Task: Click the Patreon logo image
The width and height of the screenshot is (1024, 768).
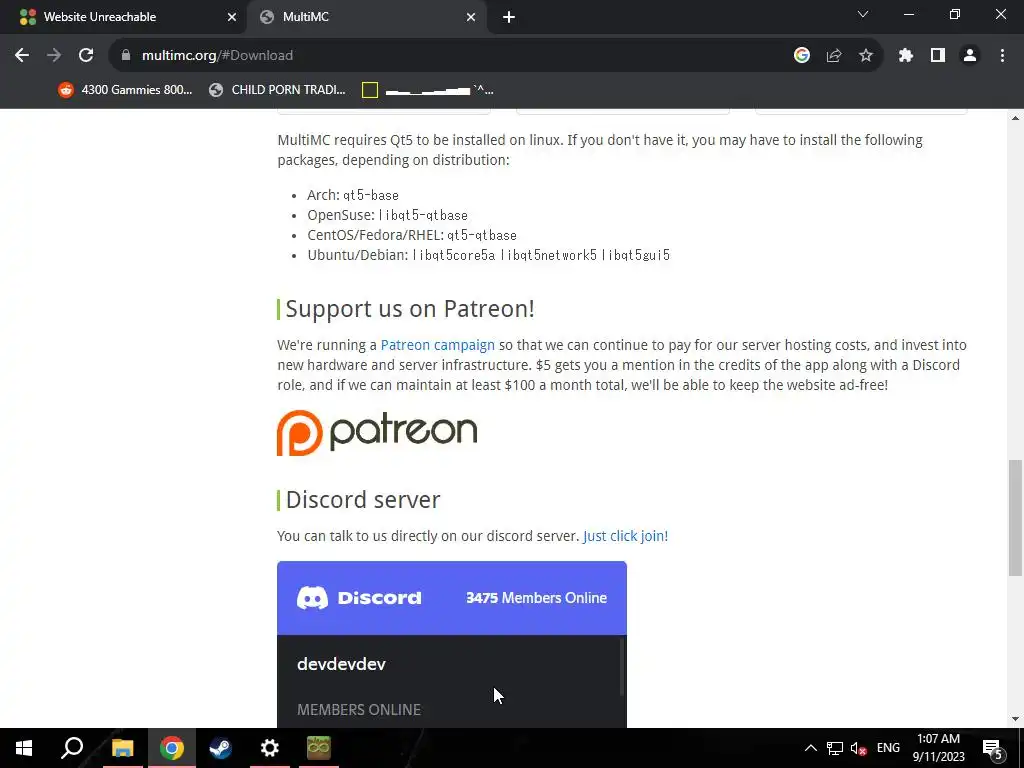Action: point(377,432)
